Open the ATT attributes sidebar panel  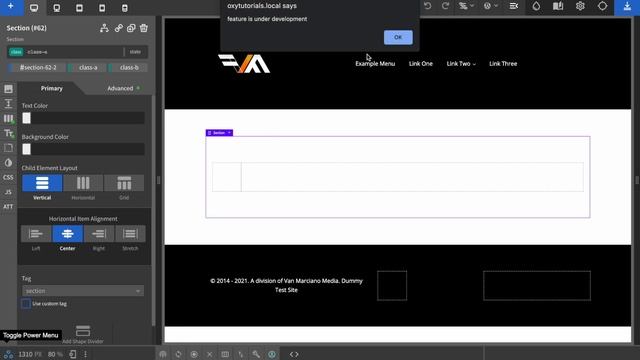coord(8,207)
